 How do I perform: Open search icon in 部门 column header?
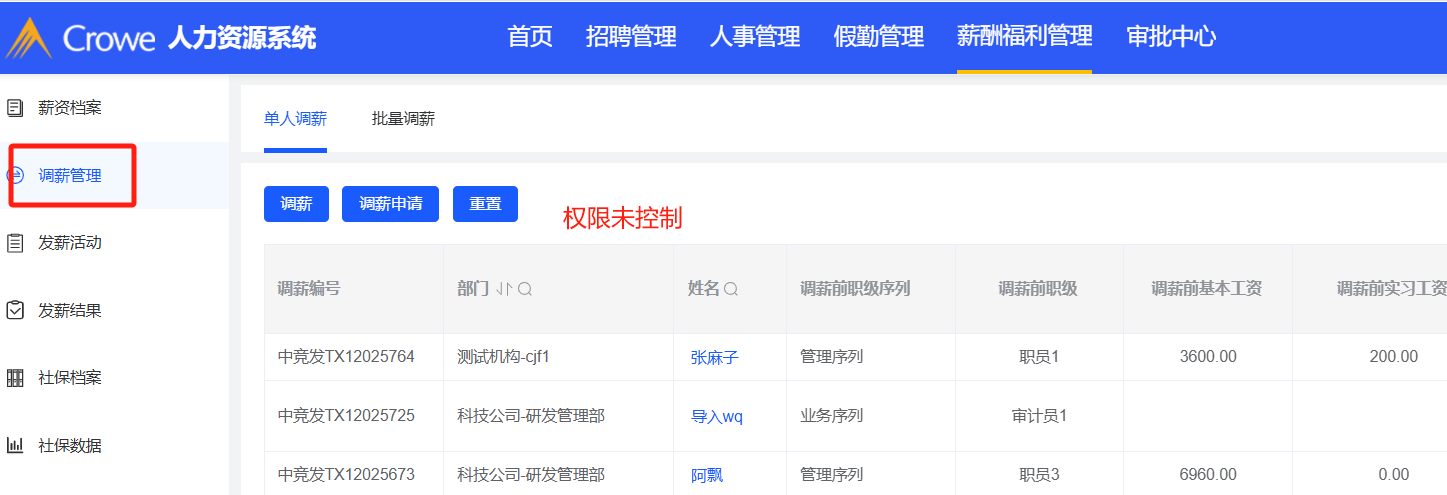tap(525, 289)
